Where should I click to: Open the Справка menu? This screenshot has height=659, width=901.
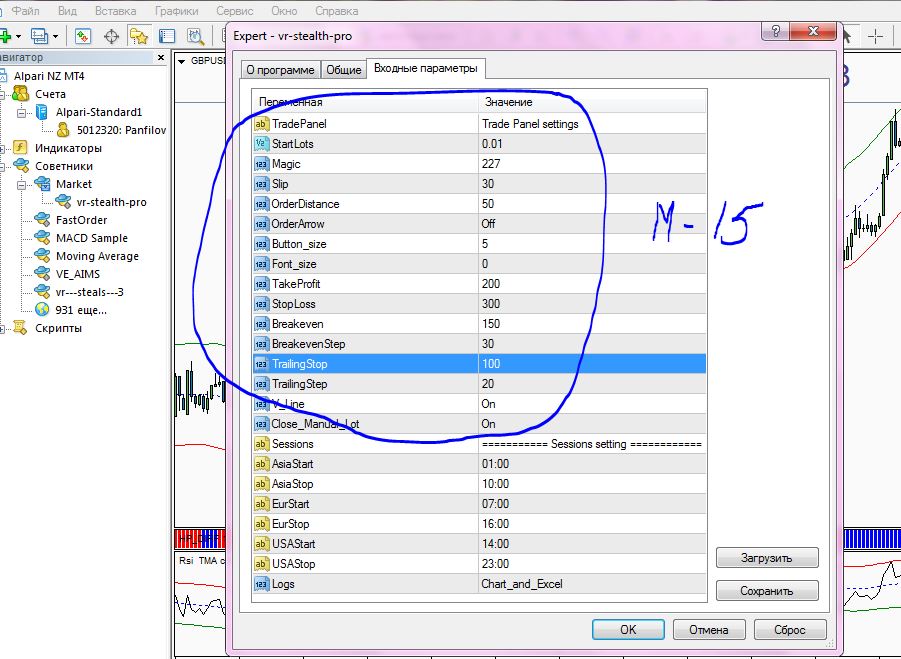tap(337, 11)
